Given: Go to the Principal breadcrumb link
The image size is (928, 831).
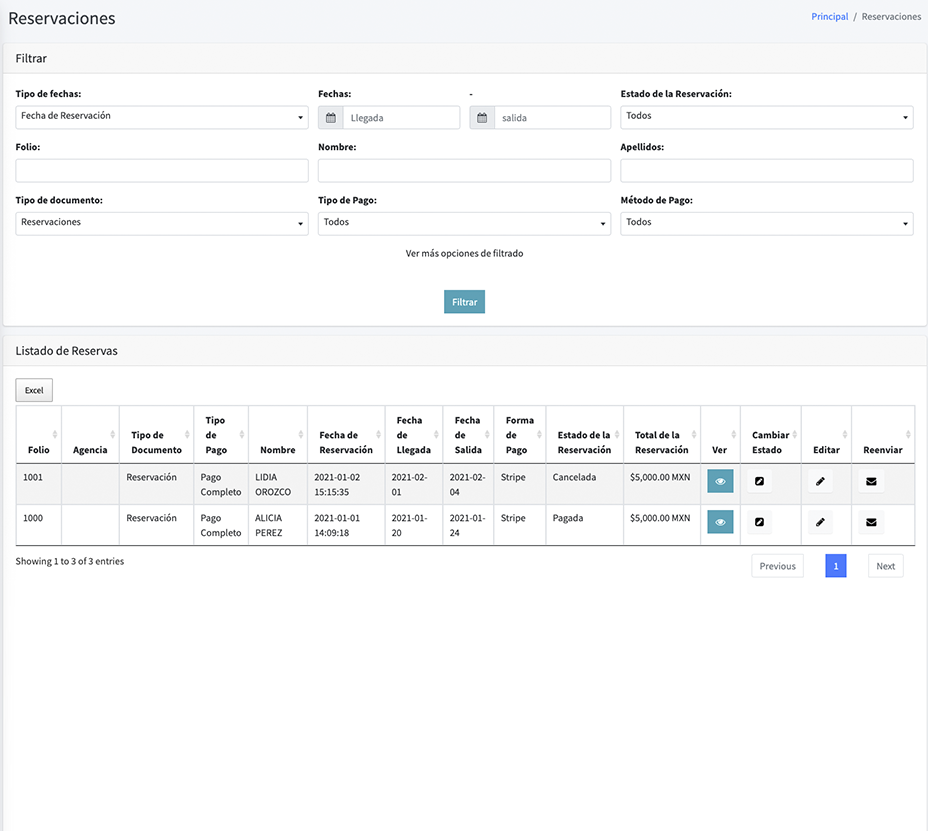Looking at the screenshot, I should [829, 17].
